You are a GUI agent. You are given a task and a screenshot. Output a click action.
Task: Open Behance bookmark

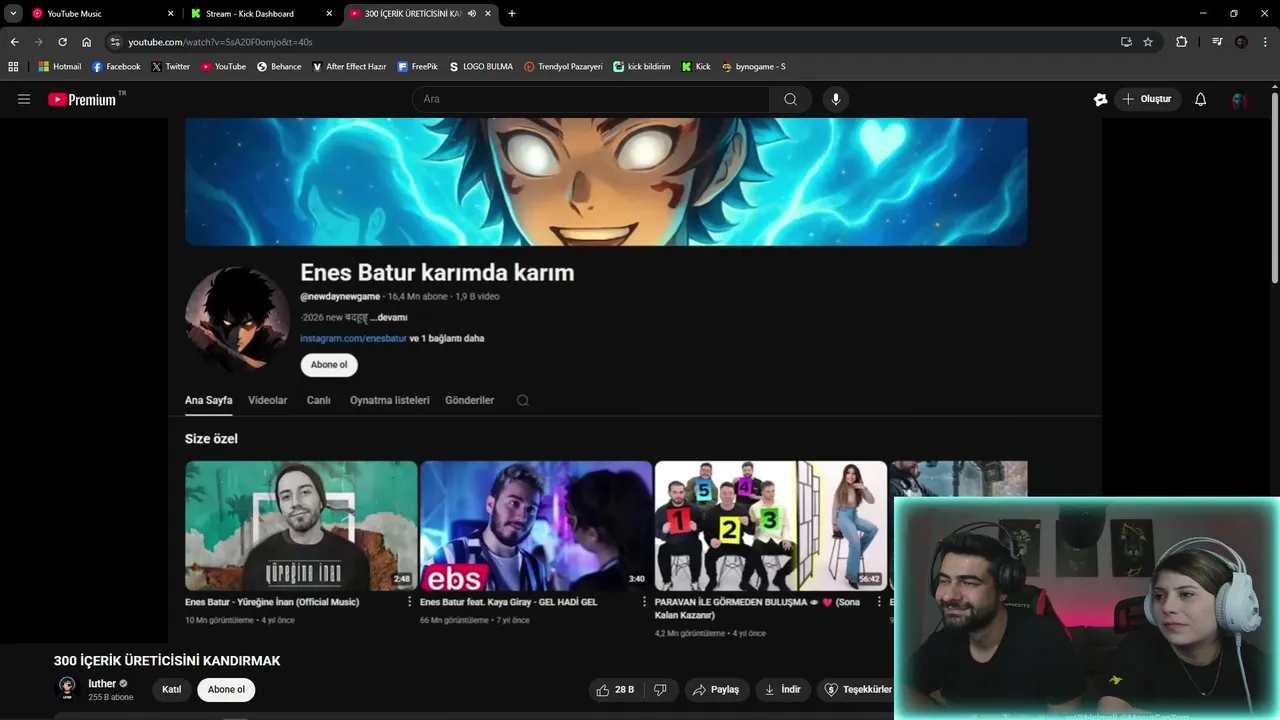[x=279, y=67]
